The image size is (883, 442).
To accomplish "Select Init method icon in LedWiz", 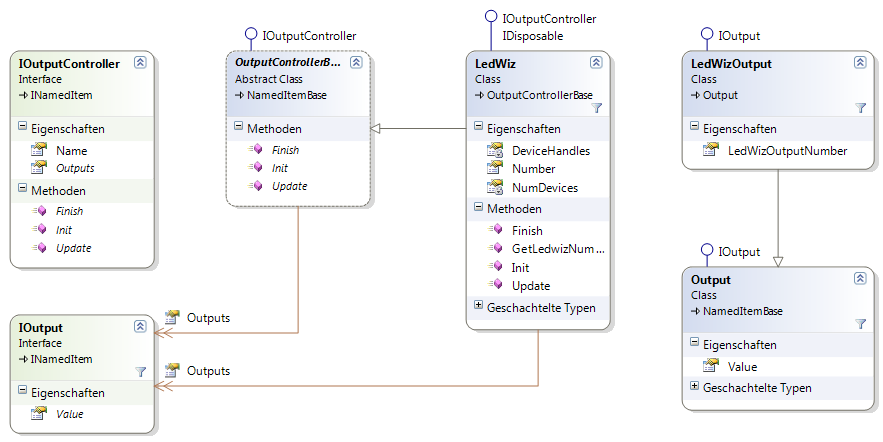I will coord(496,266).
